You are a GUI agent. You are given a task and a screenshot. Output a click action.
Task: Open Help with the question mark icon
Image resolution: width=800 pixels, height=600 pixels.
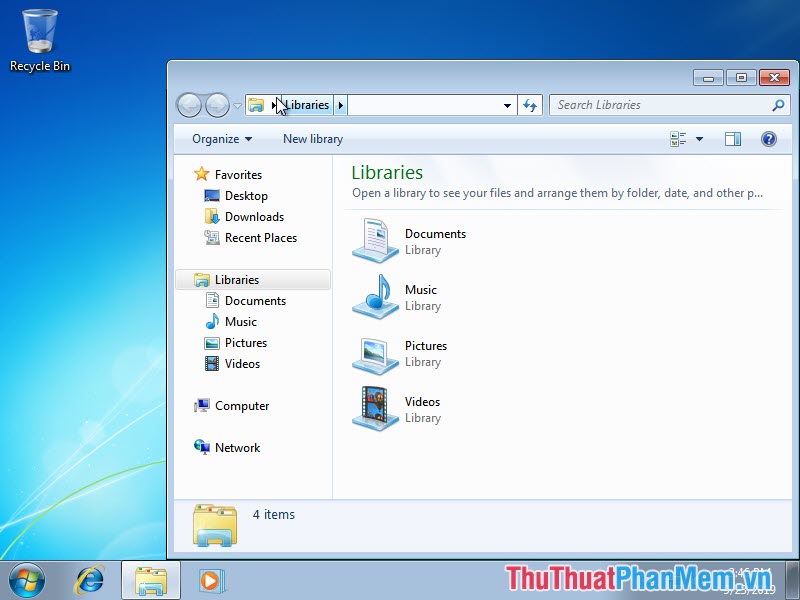(x=769, y=138)
